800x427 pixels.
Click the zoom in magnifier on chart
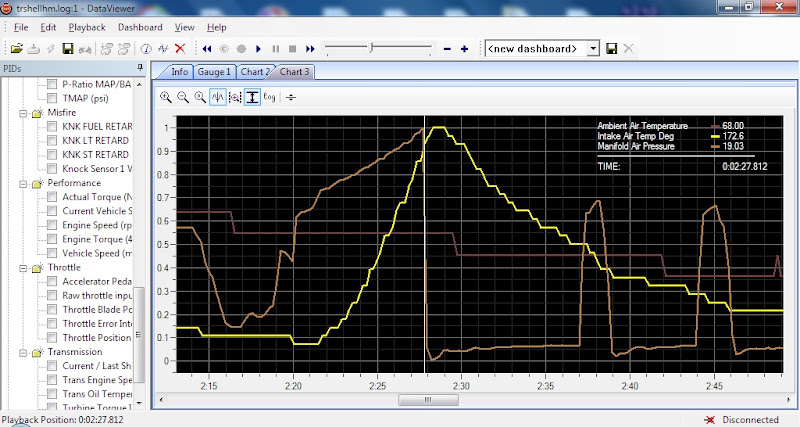point(166,97)
